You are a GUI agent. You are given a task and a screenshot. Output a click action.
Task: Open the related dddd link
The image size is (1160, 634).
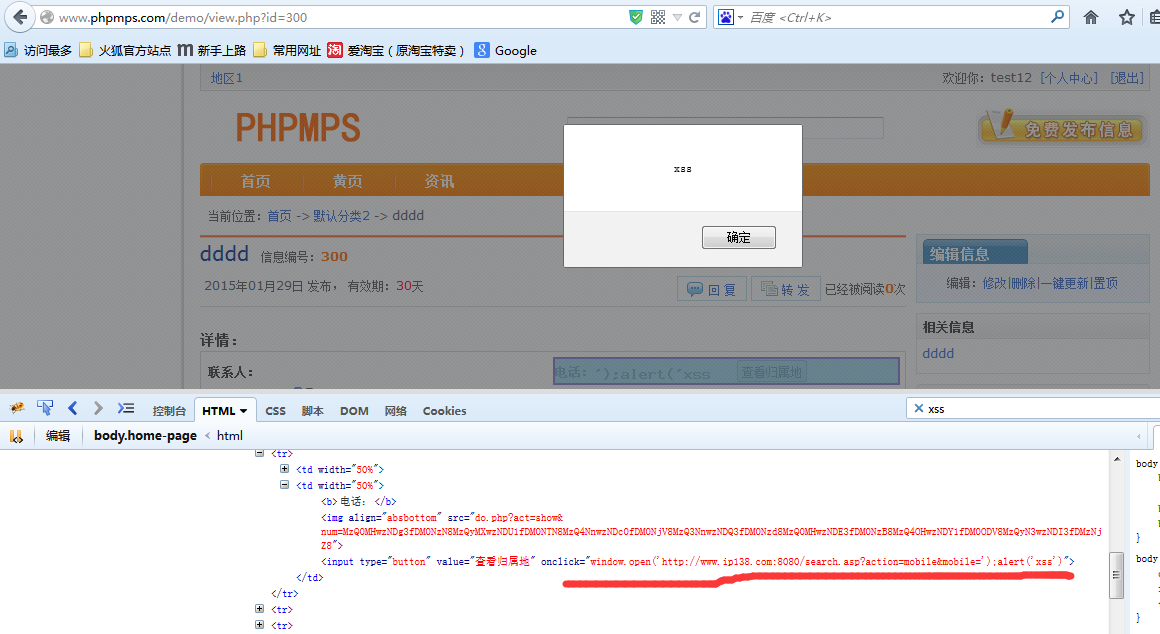tap(938, 354)
